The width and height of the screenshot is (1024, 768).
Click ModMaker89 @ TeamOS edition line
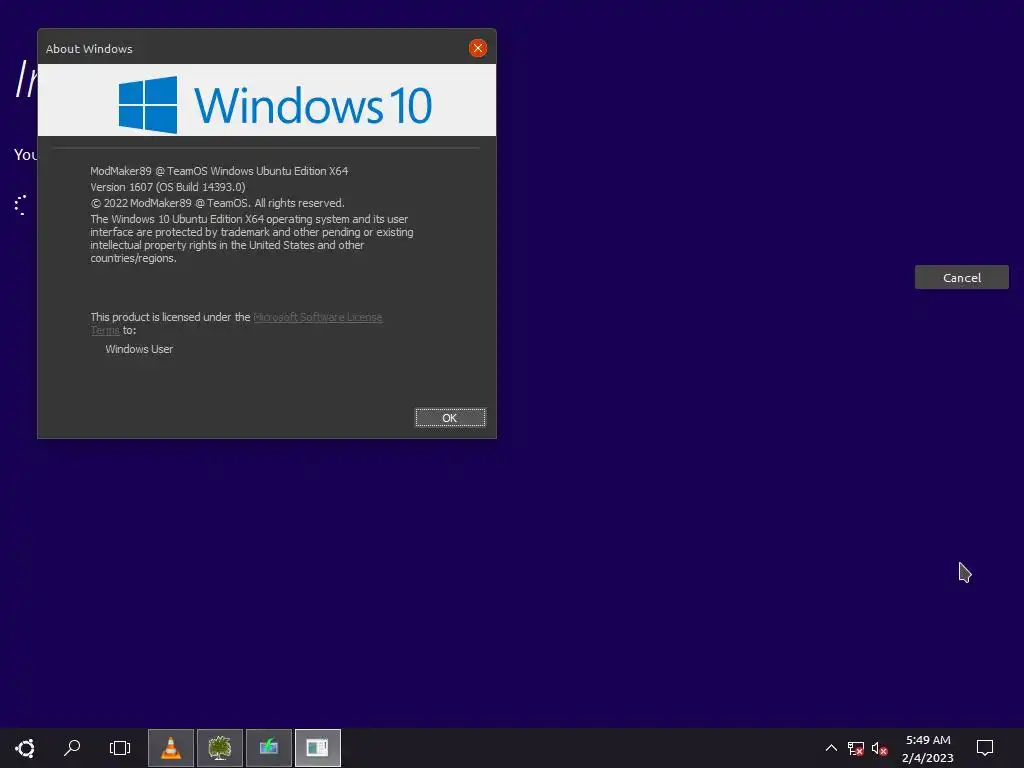[219, 171]
